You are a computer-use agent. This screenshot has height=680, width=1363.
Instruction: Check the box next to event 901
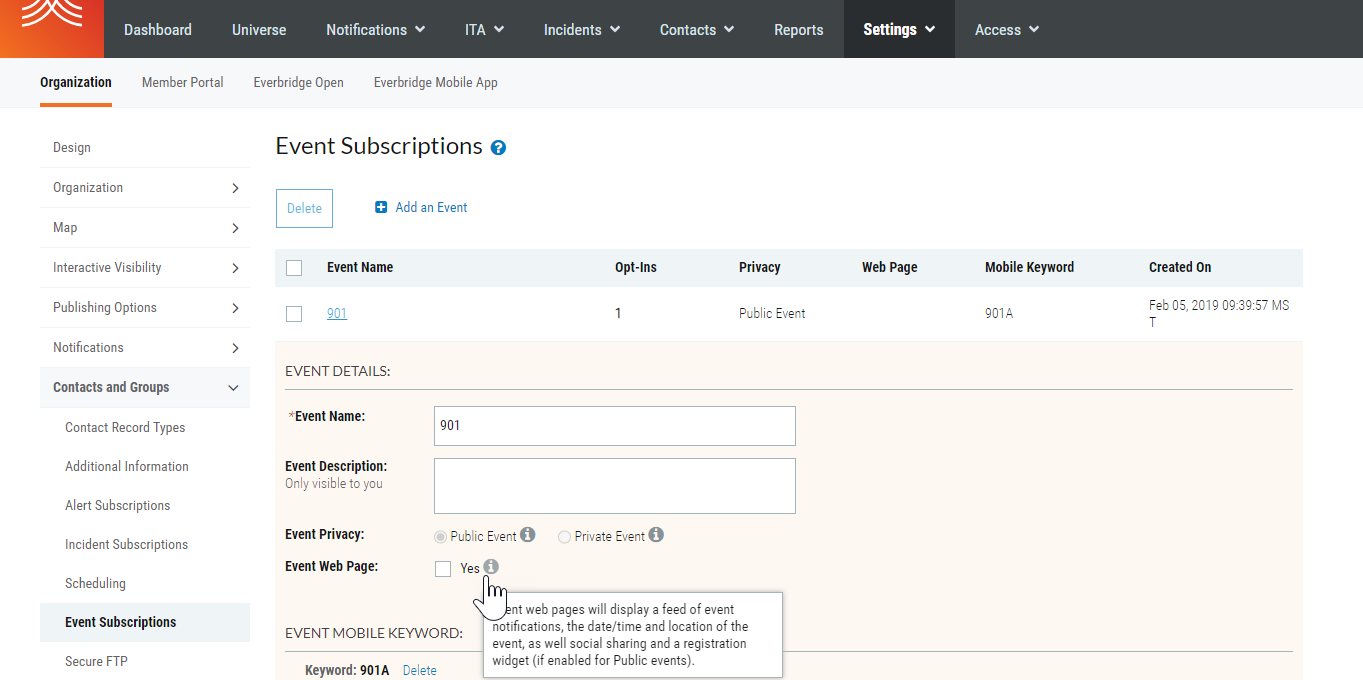coord(294,313)
